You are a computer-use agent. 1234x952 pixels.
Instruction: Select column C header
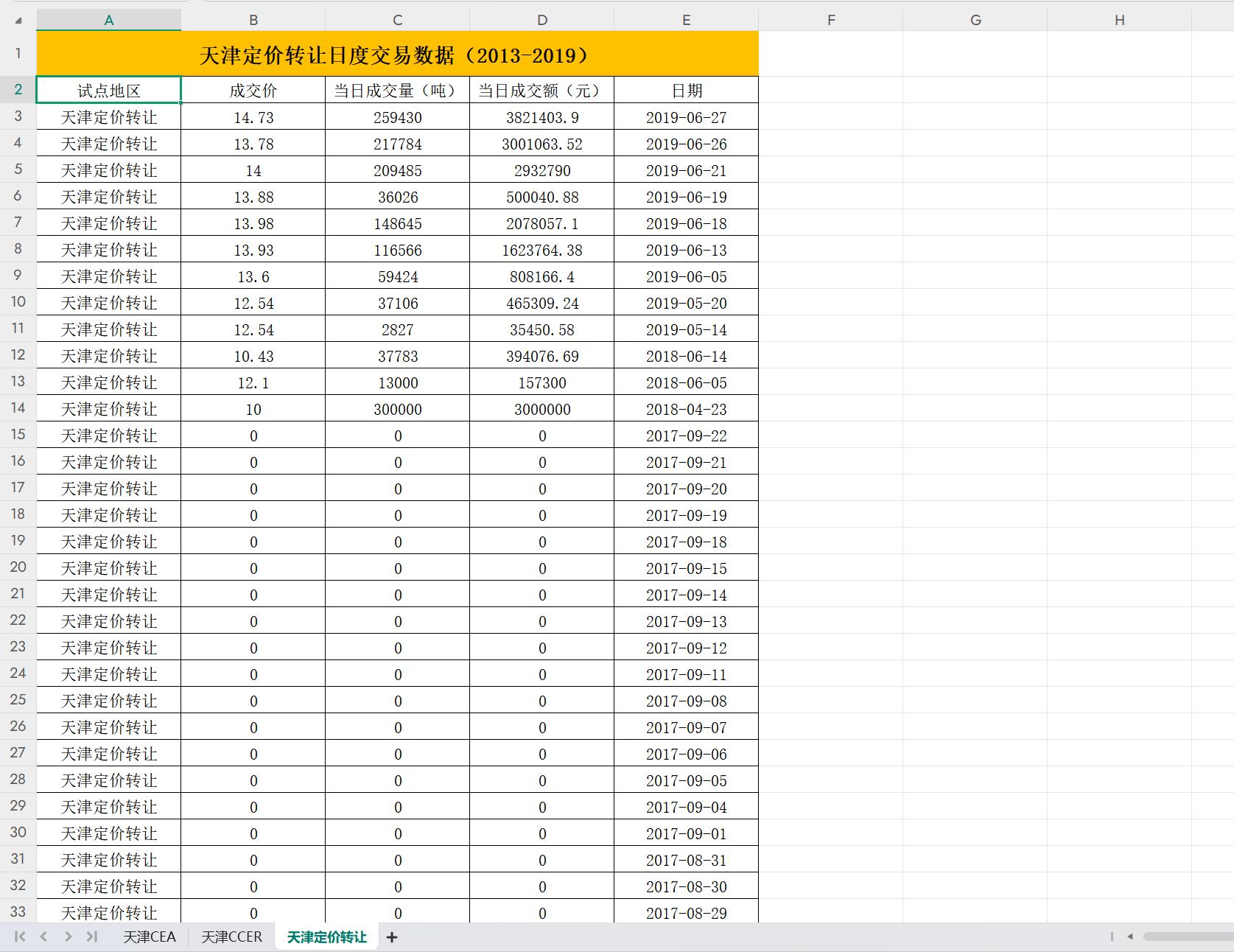(398, 20)
